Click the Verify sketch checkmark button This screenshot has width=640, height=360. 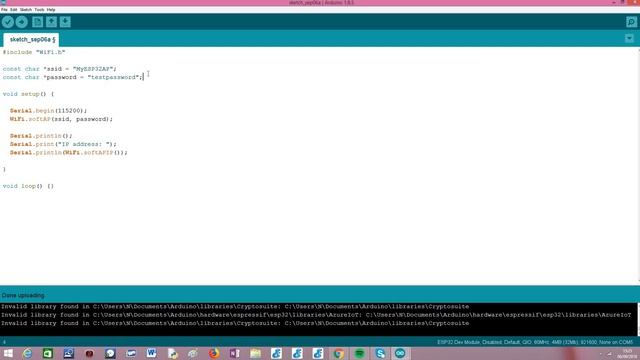click(x=8, y=22)
